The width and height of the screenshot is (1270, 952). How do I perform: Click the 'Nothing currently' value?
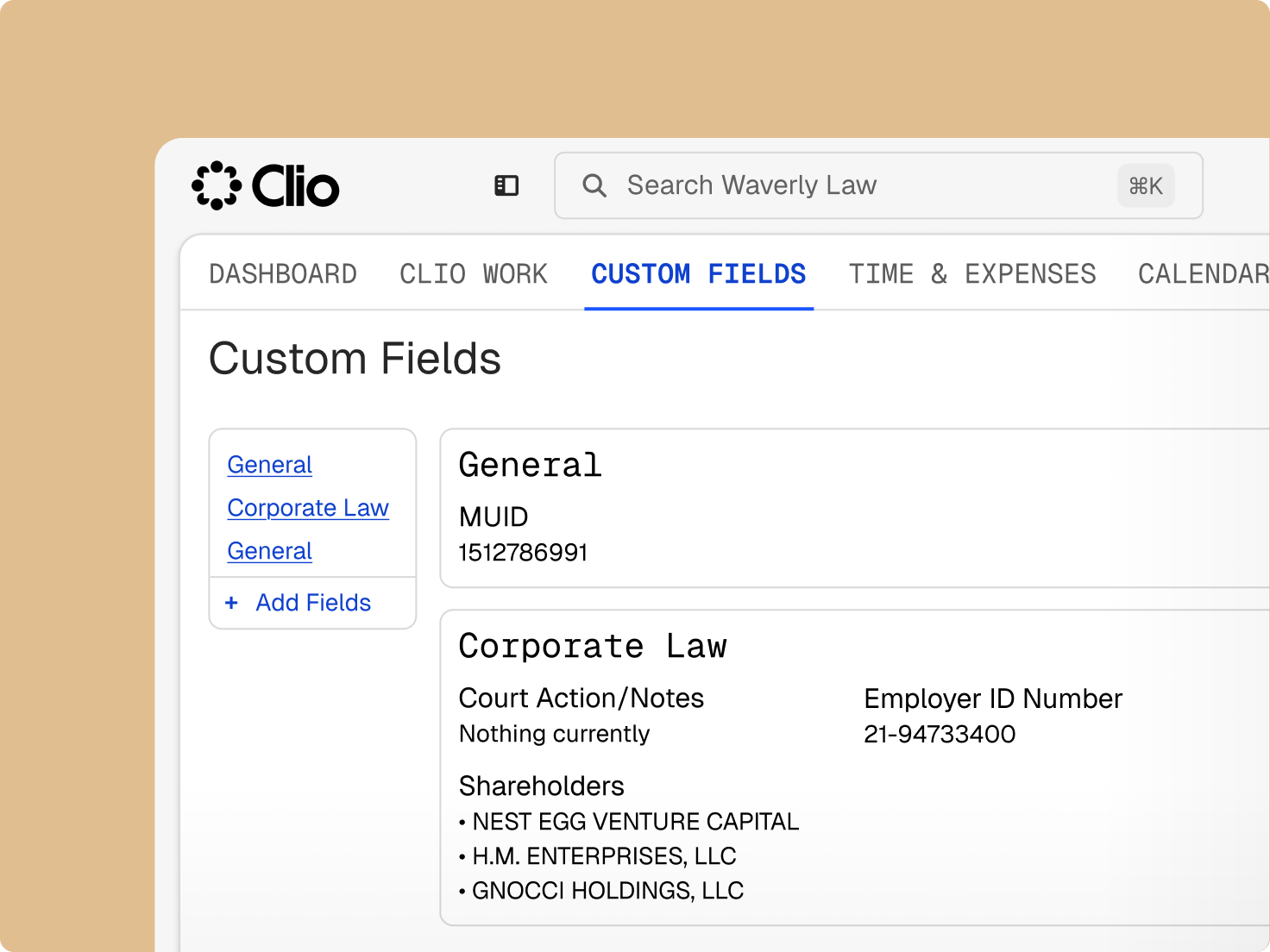[555, 734]
